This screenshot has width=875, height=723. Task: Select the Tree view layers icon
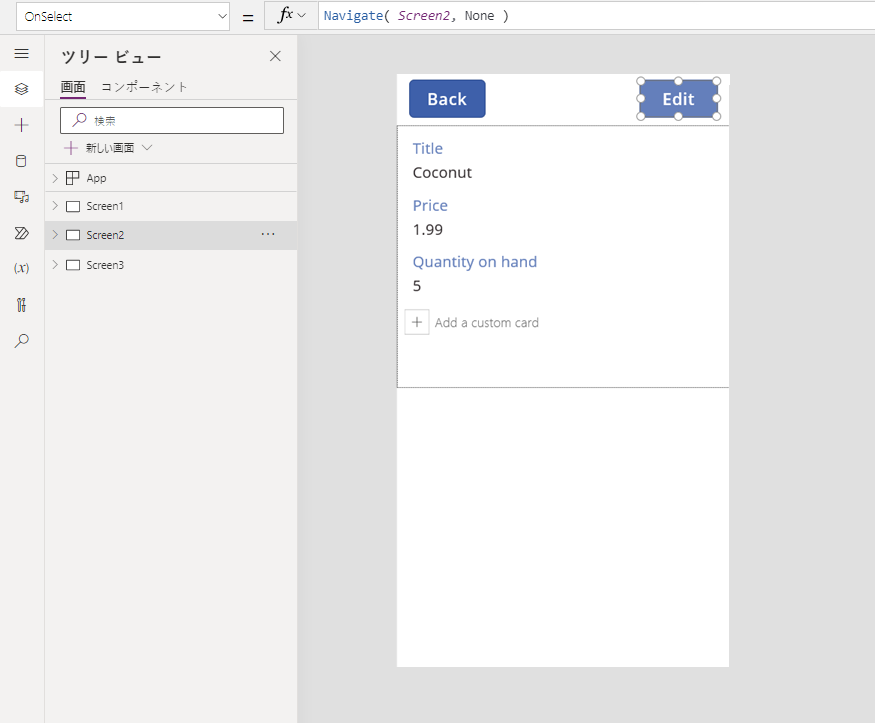(x=21, y=89)
